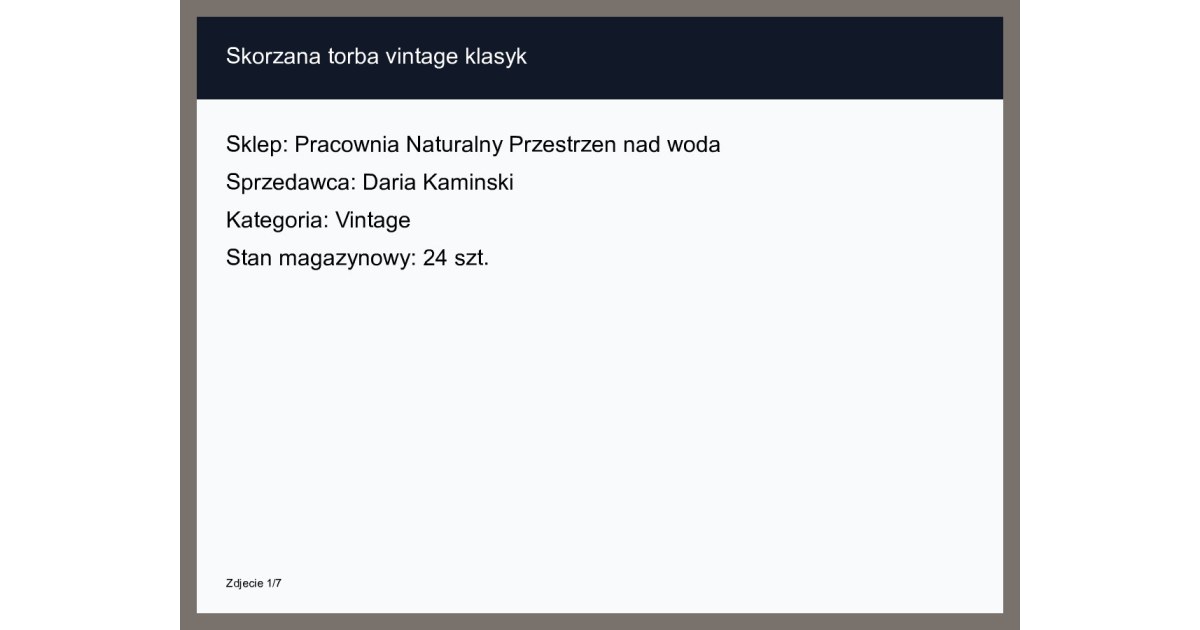The image size is (1200, 630).
Task: Open shop name Pracownia Naturalny Przestrzen
Action: coord(456,145)
